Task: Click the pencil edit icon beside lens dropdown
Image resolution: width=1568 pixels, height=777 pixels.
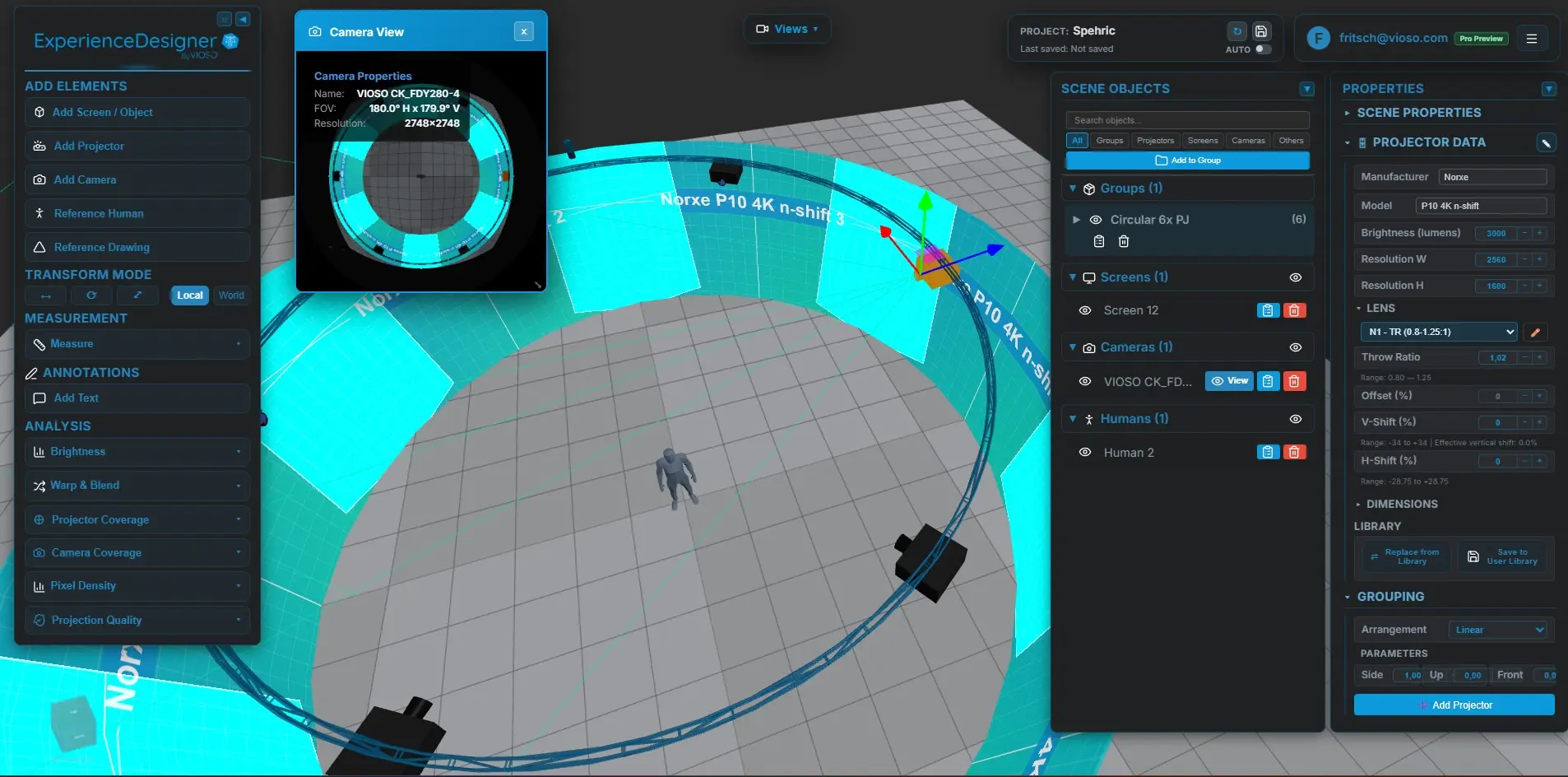Action: click(1535, 333)
